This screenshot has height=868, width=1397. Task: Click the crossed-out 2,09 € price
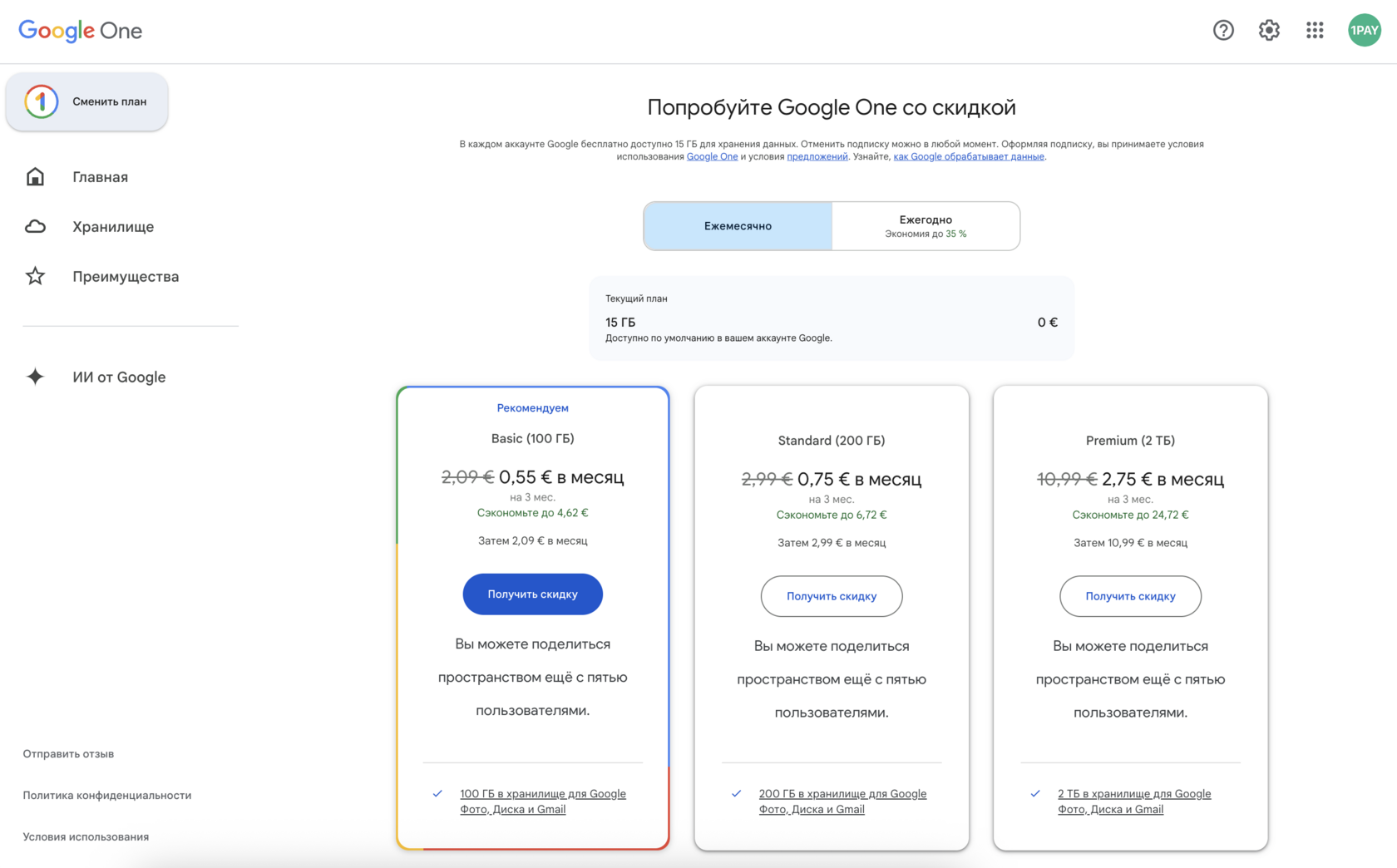click(x=467, y=477)
